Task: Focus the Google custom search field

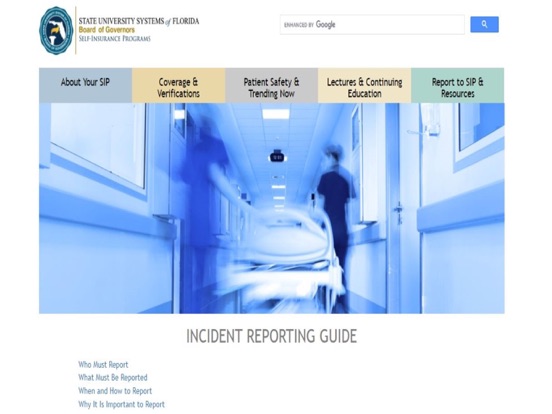Action: [372, 24]
